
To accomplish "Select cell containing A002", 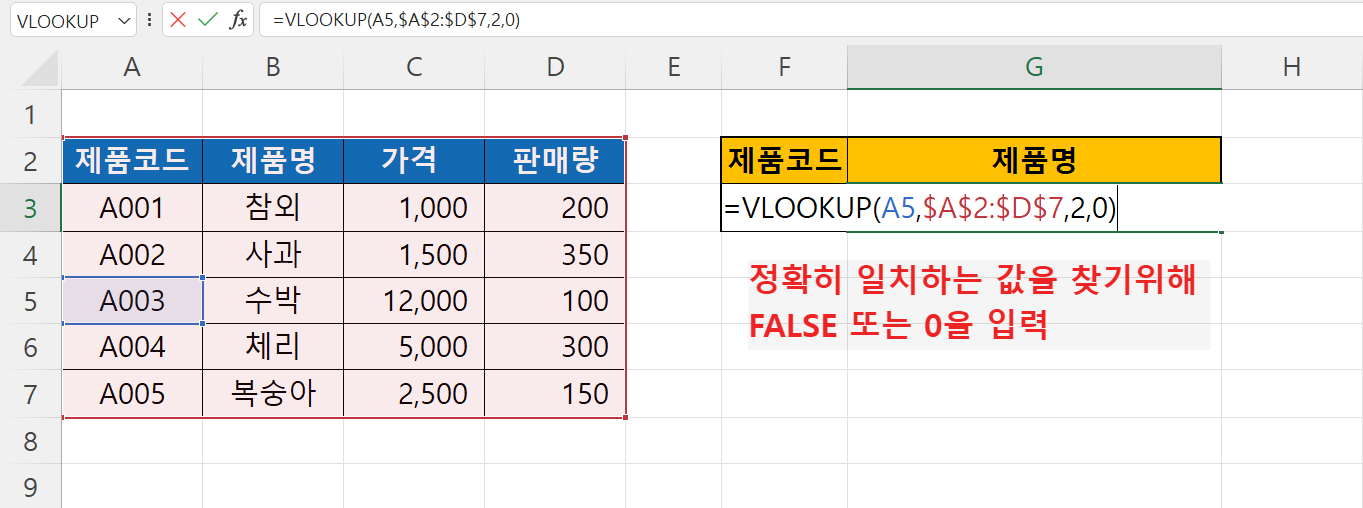I will click(x=132, y=255).
